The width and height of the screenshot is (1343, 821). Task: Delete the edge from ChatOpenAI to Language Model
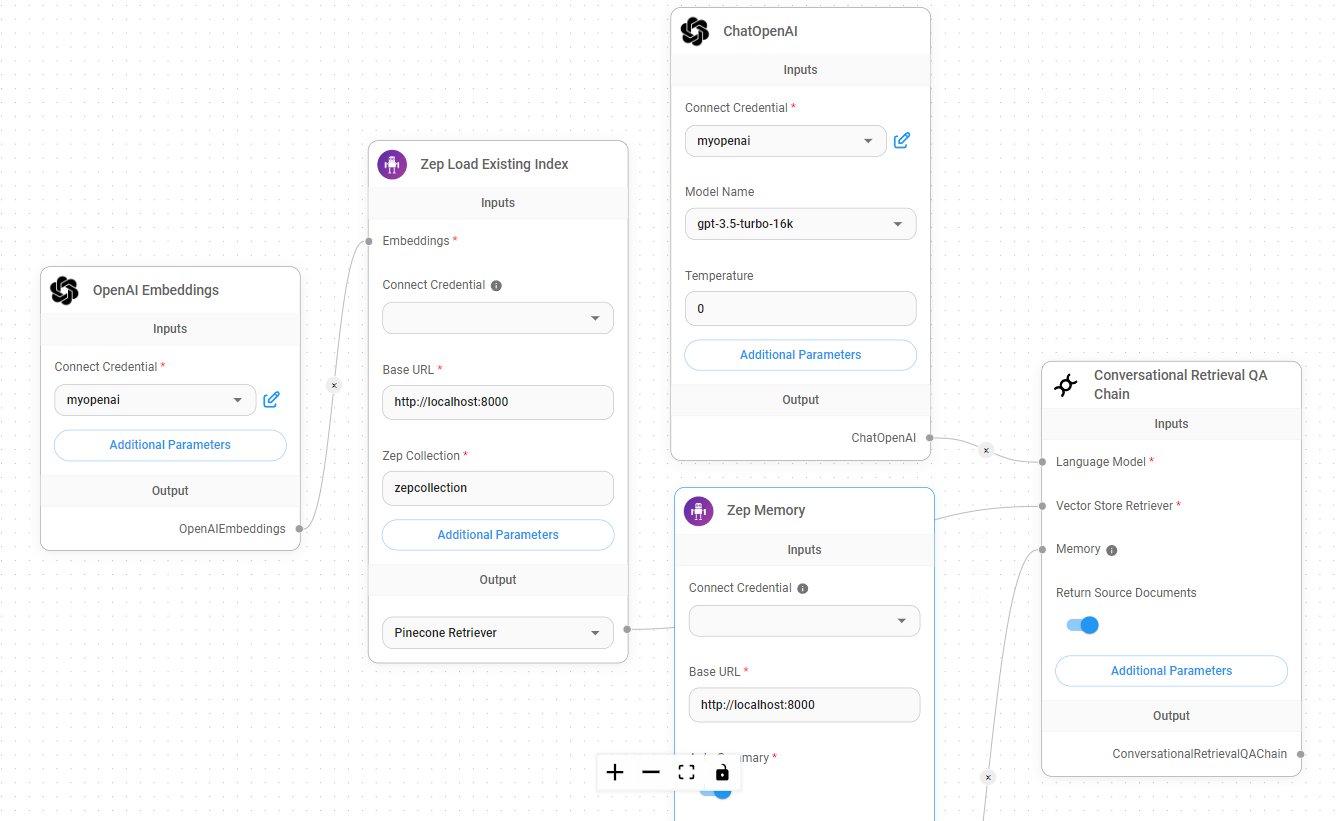[986, 450]
